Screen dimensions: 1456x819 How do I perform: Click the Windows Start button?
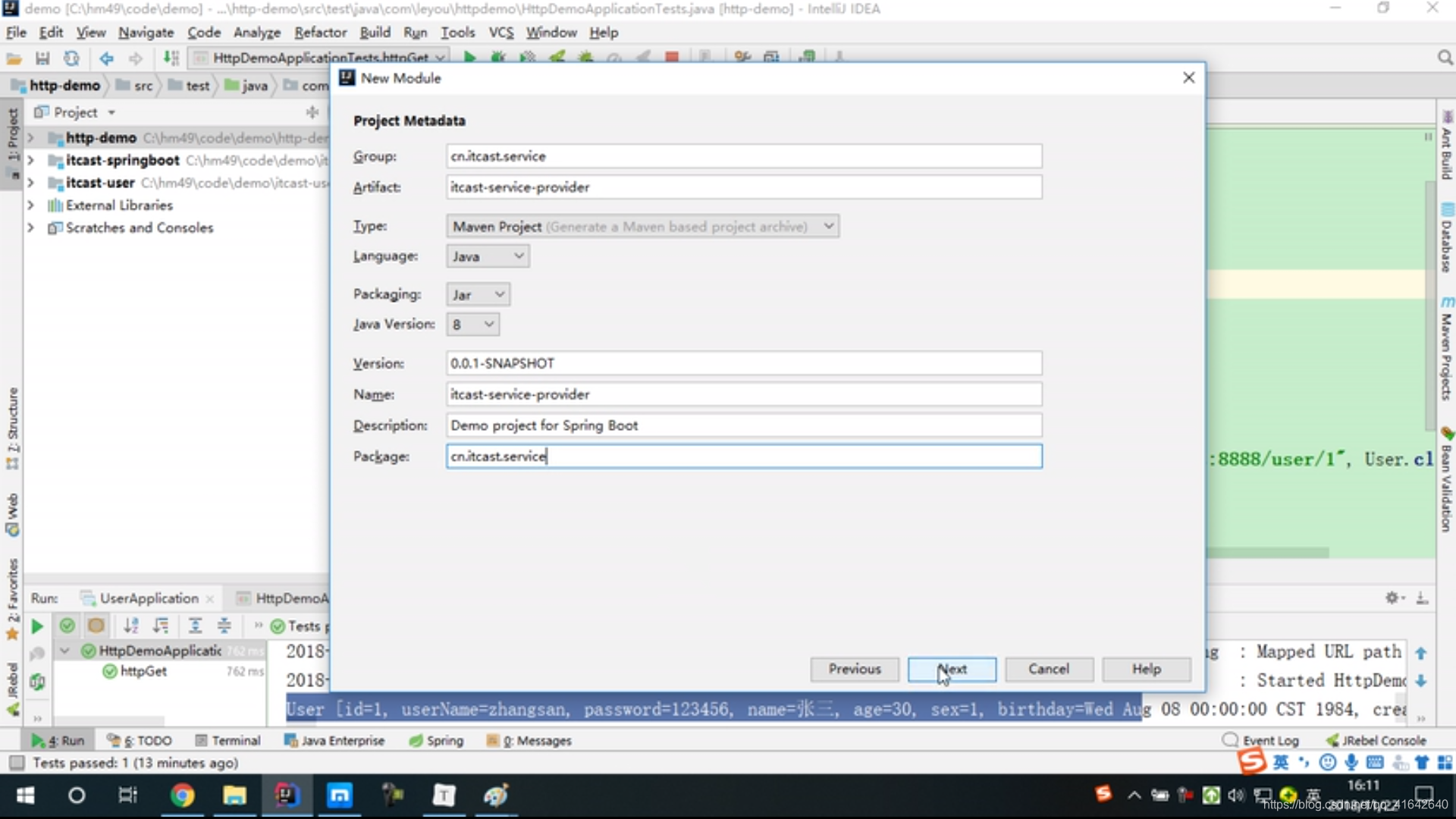25,795
